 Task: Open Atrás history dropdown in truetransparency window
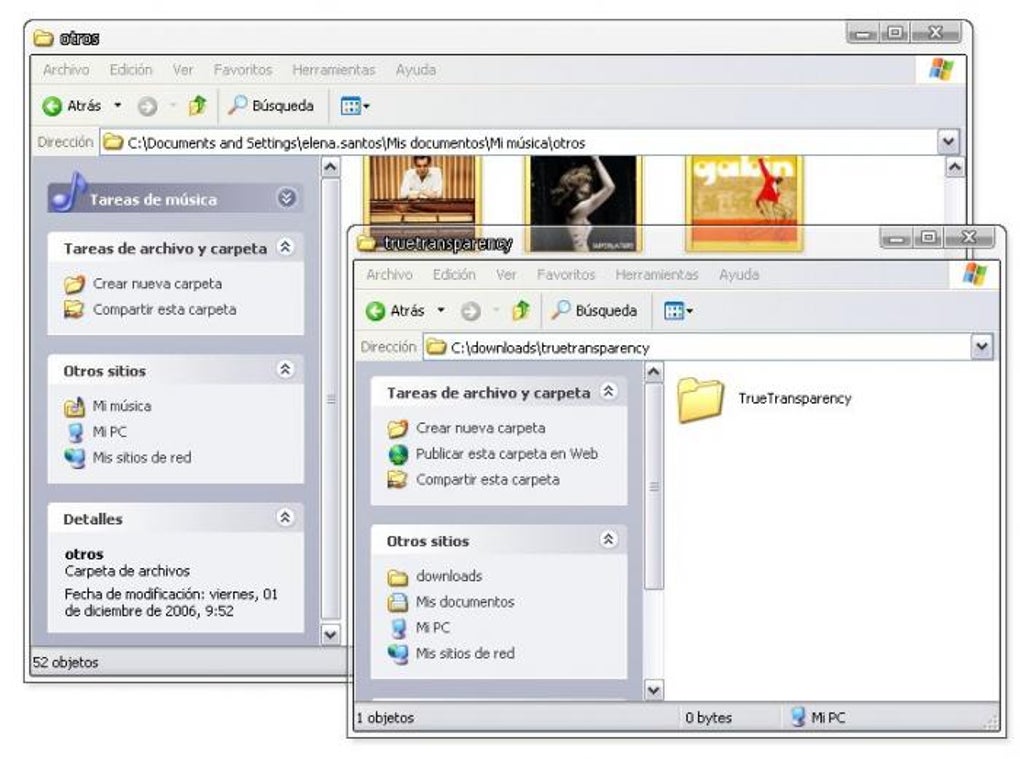tap(441, 310)
